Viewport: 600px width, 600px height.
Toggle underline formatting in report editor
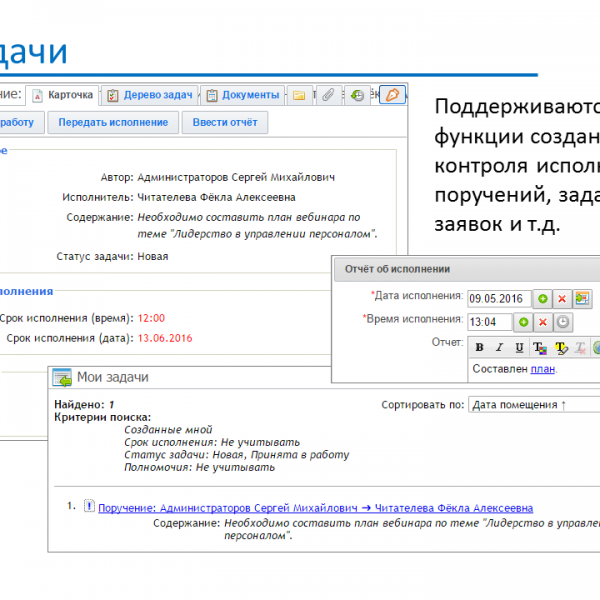click(x=519, y=348)
